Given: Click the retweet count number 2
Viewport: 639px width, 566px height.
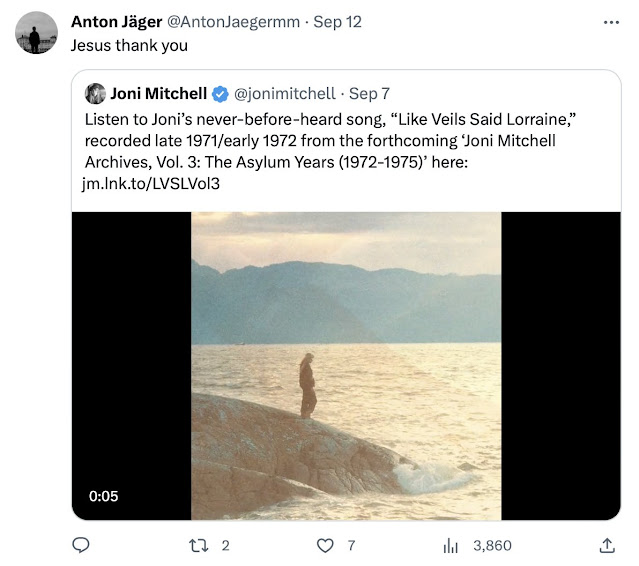Looking at the screenshot, I should [x=225, y=546].
